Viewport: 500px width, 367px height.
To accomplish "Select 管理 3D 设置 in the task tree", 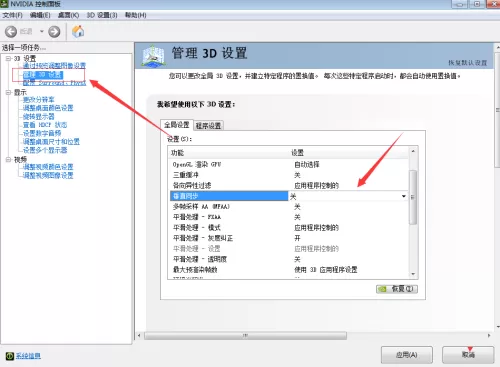I will [x=43, y=74].
